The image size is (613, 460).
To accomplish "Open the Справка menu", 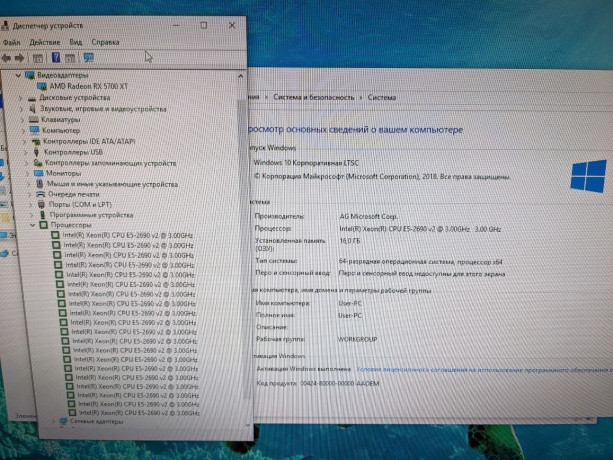I will 105,42.
